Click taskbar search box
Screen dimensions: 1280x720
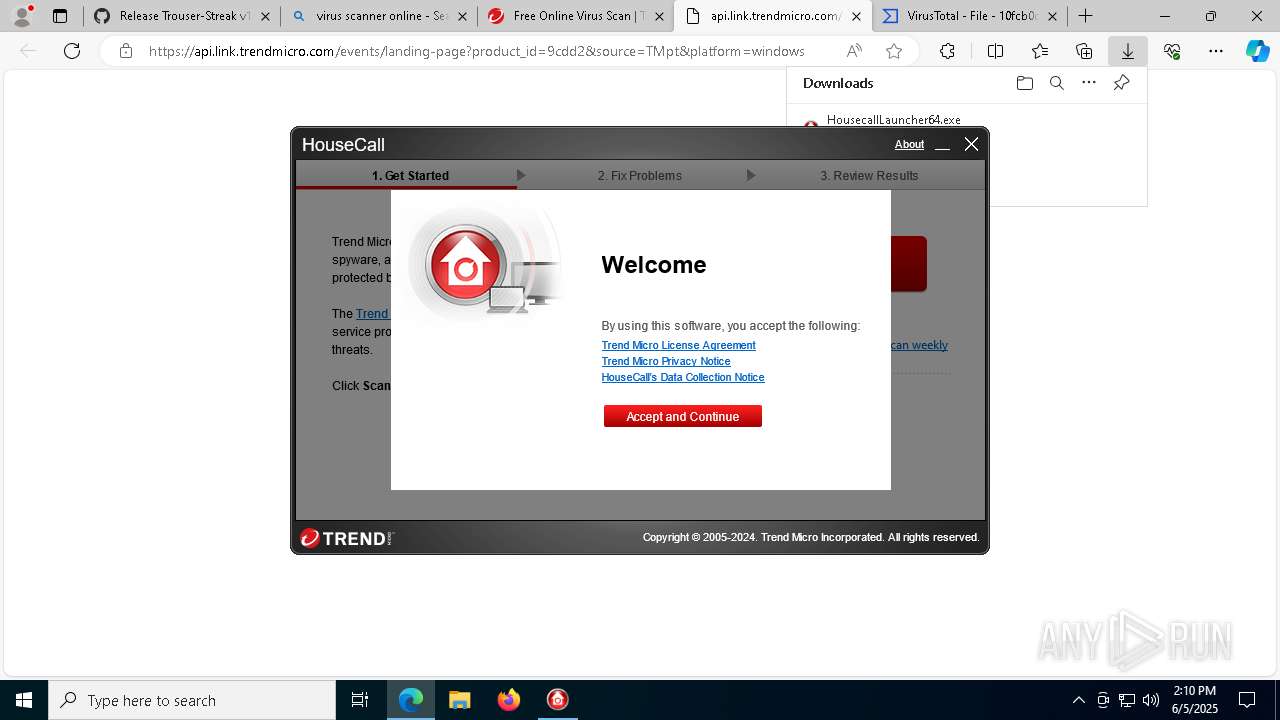[x=192, y=700]
